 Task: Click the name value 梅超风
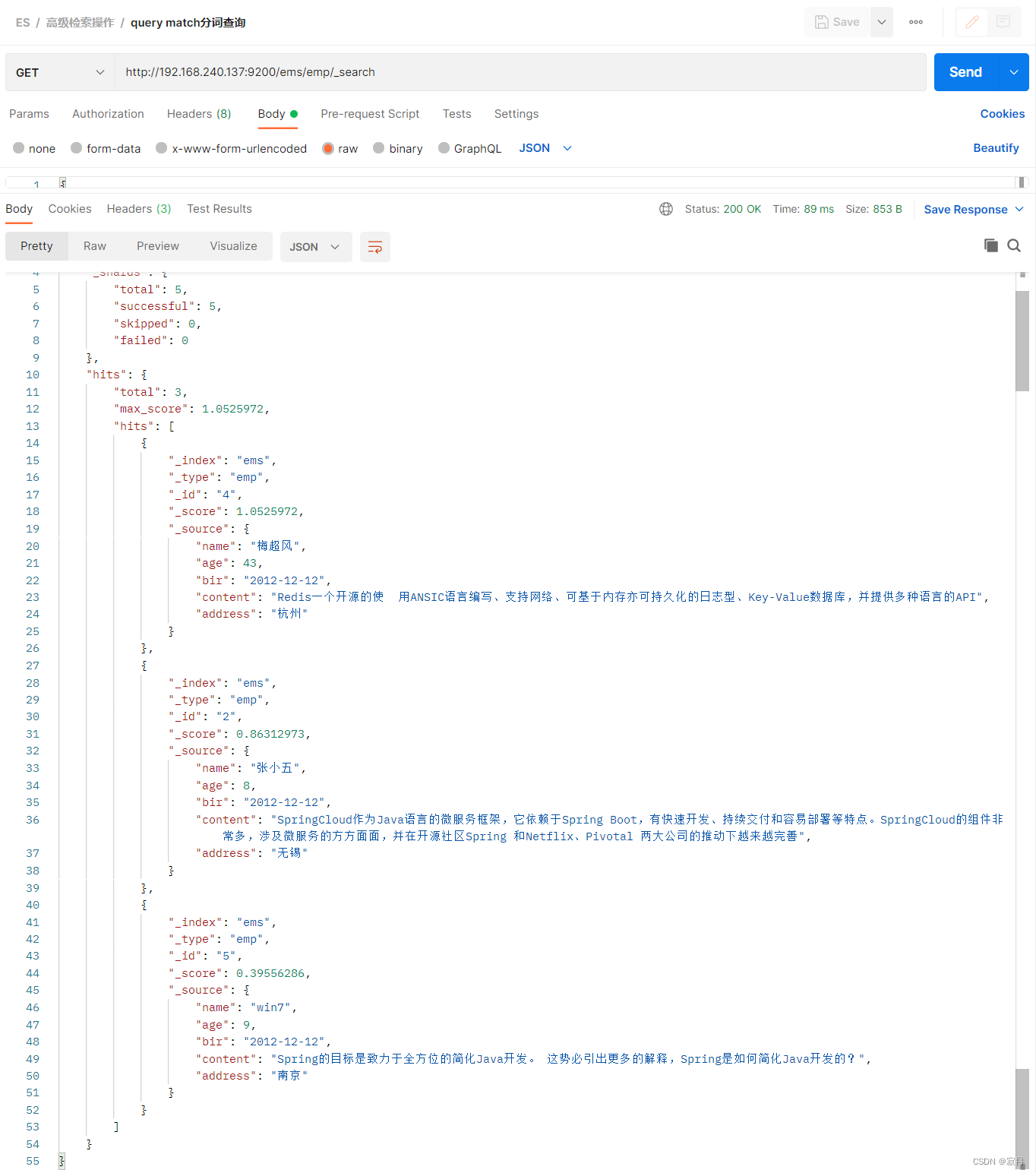275,546
